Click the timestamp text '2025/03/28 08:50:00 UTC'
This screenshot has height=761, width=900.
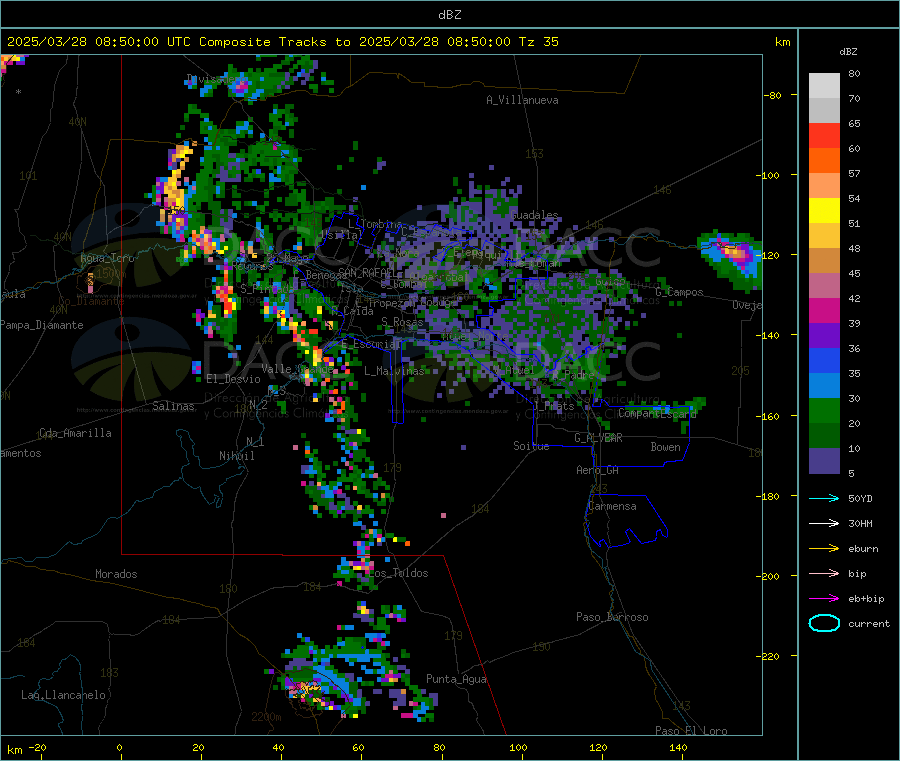(x=99, y=42)
